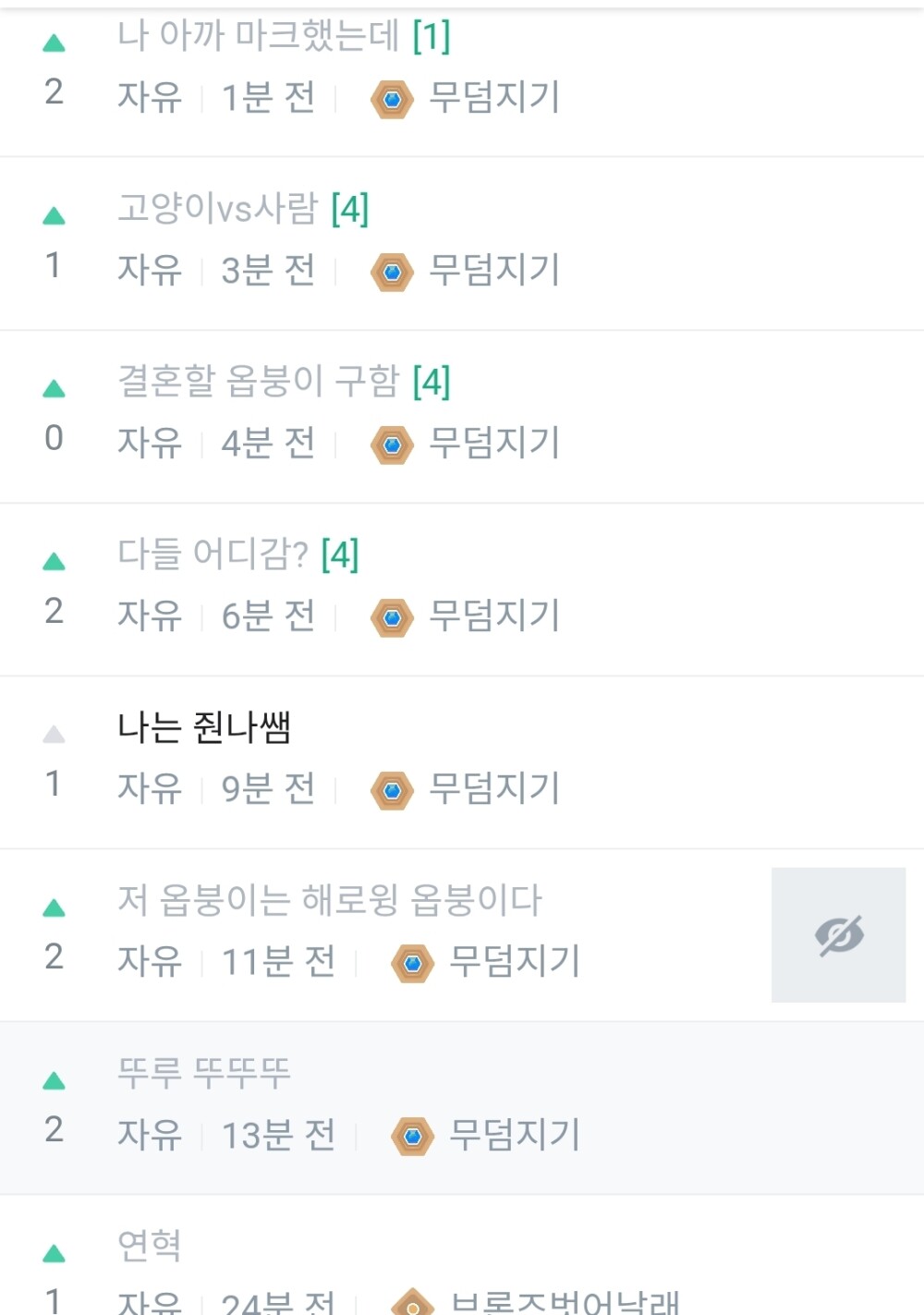
Task: Click upvote arrow on '고양이vs사람' post
Action: pos(54,216)
